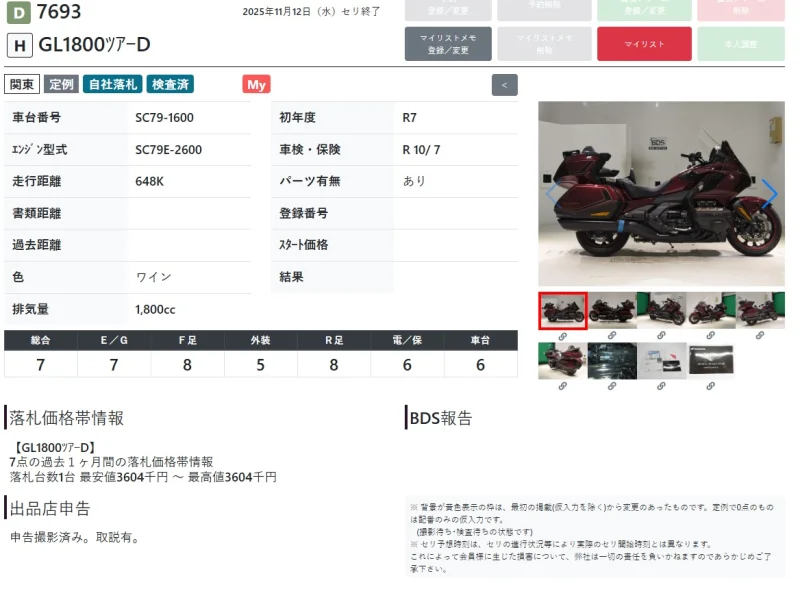Image resolution: width=800 pixels, height=600 pixels.
Task: Click link icon under first top-row thumbnail
Action: tap(563, 336)
